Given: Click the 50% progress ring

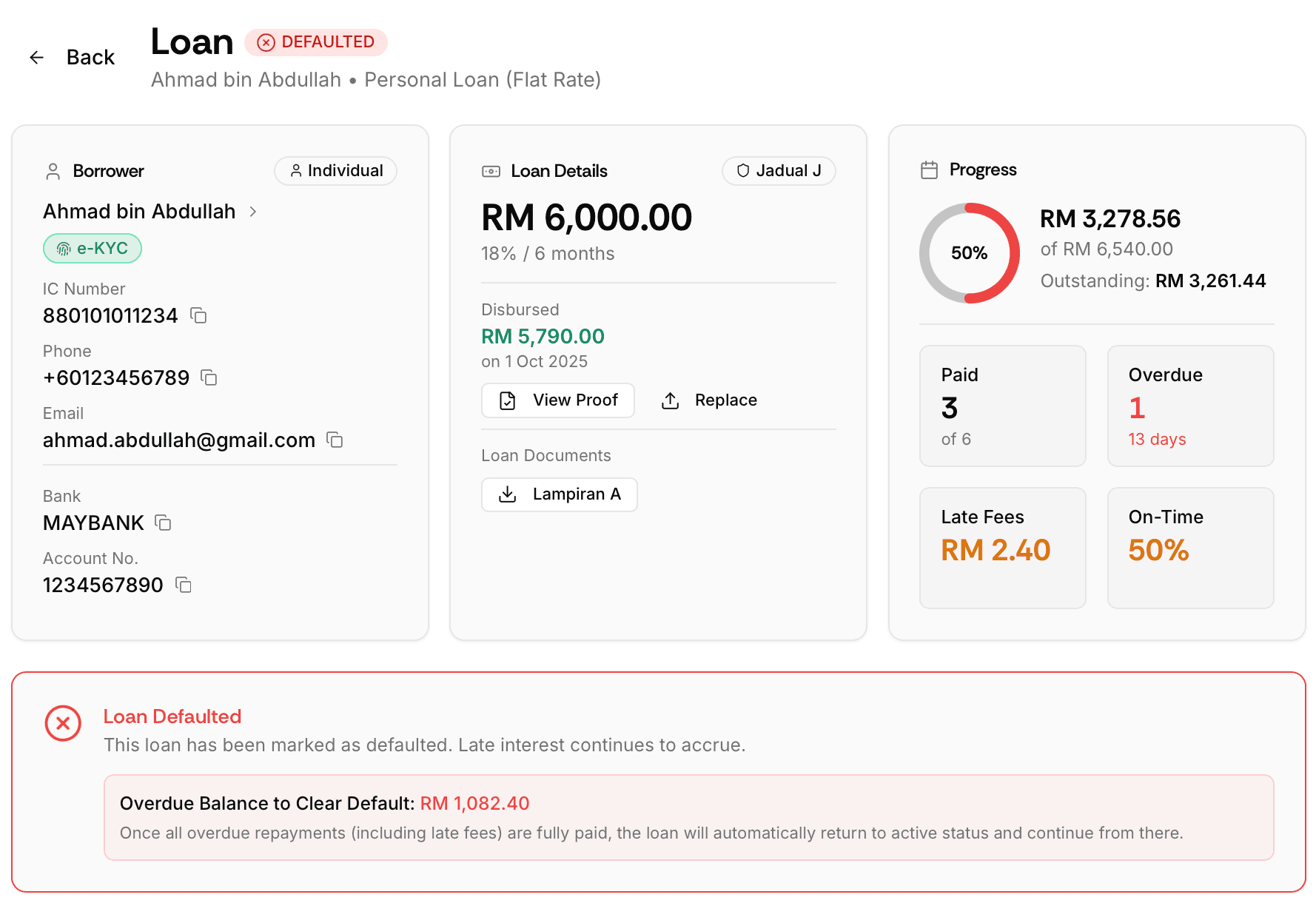Looking at the screenshot, I should tap(969, 252).
